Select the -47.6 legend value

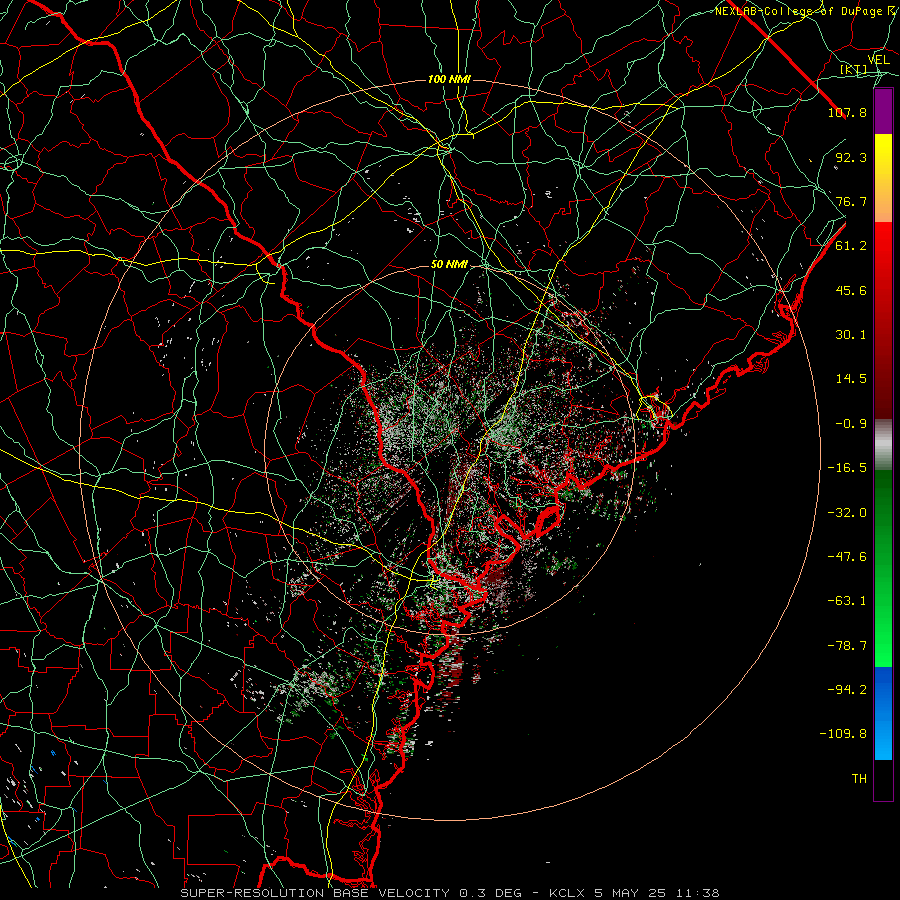pos(847,557)
